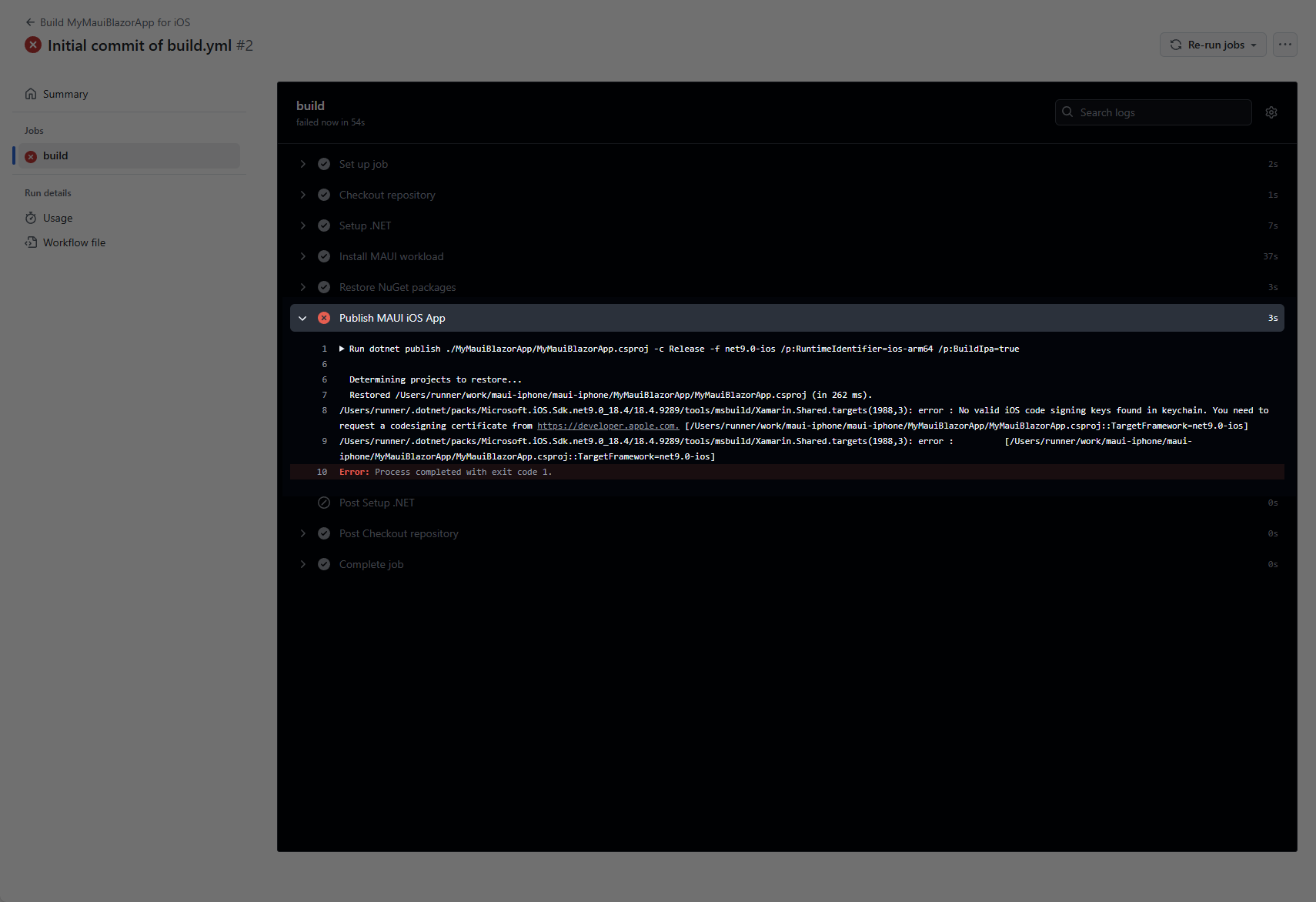Open the Summary home icon
The width and height of the screenshot is (1316, 902).
(x=31, y=94)
